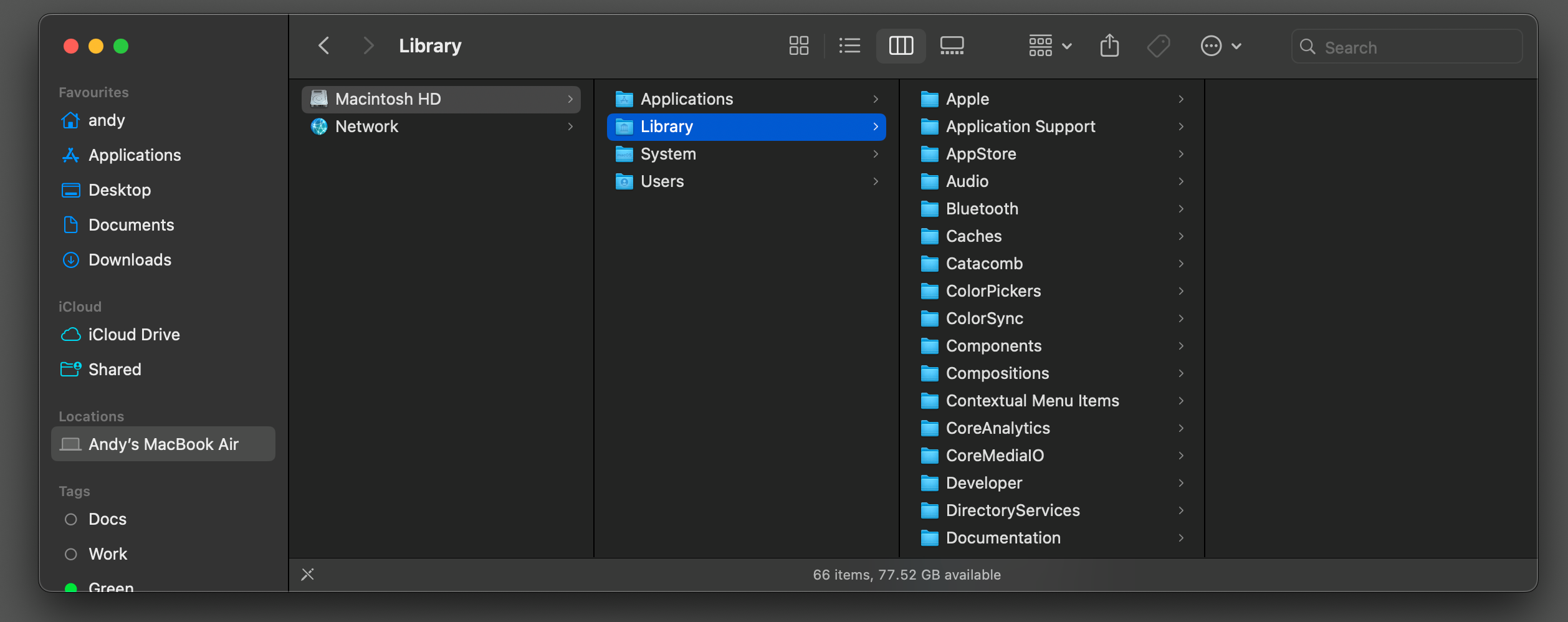Select the AppStore folder
The width and height of the screenshot is (1568, 622).
(x=1052, y=154)
